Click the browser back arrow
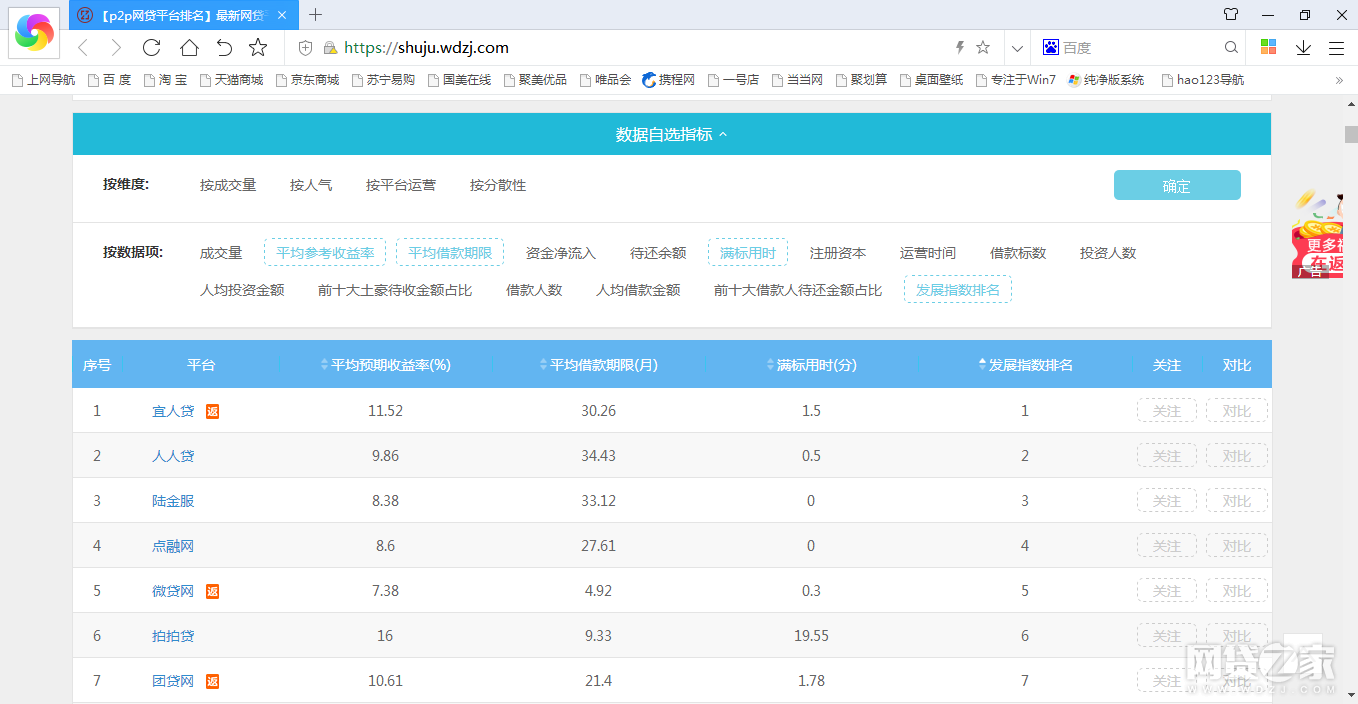Viewport: 1358px width, 704px height. tap(84, 48)
